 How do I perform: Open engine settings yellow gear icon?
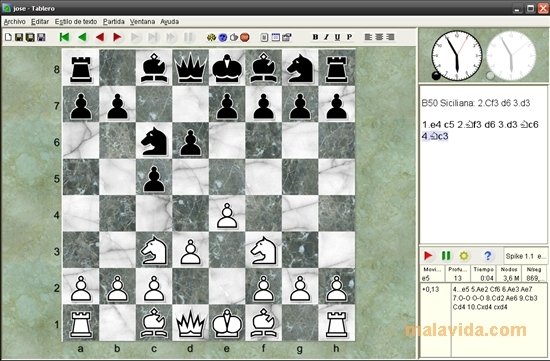click(x=464, y=256)
